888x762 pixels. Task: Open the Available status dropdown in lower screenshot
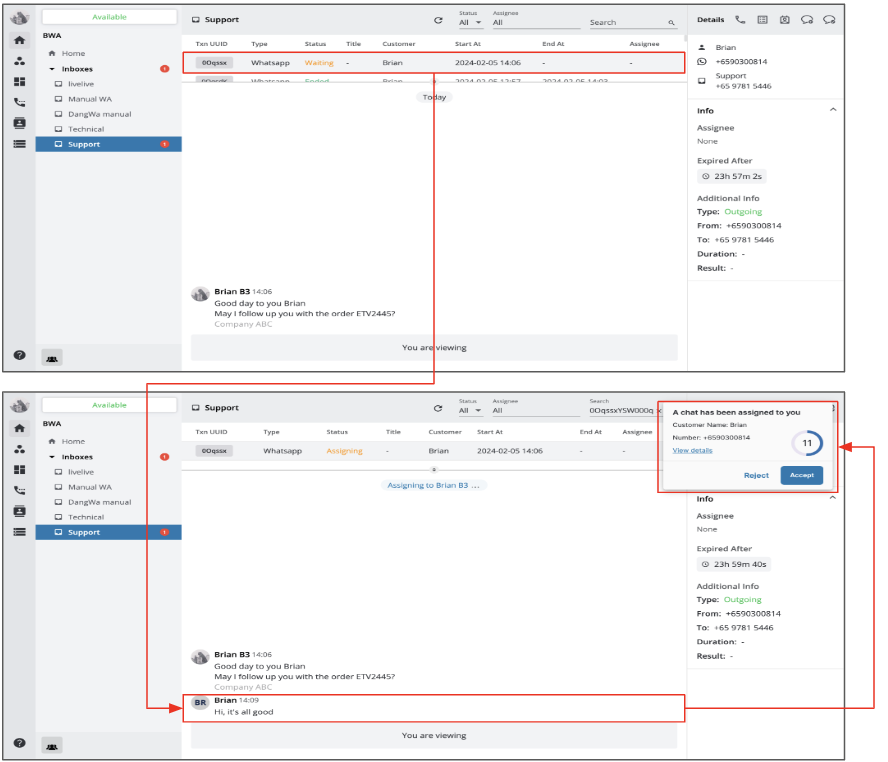(109, 405)
